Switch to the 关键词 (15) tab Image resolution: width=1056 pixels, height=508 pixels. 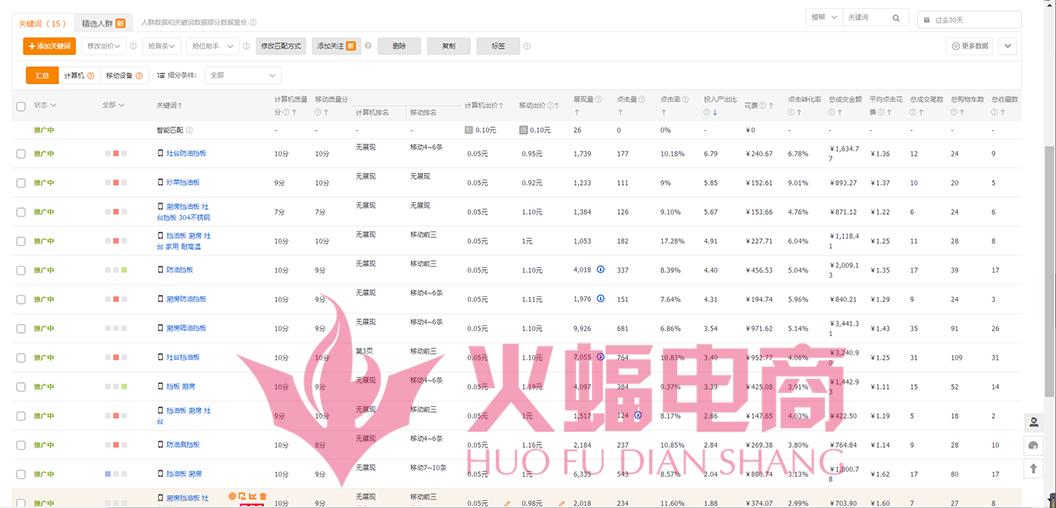42,23
